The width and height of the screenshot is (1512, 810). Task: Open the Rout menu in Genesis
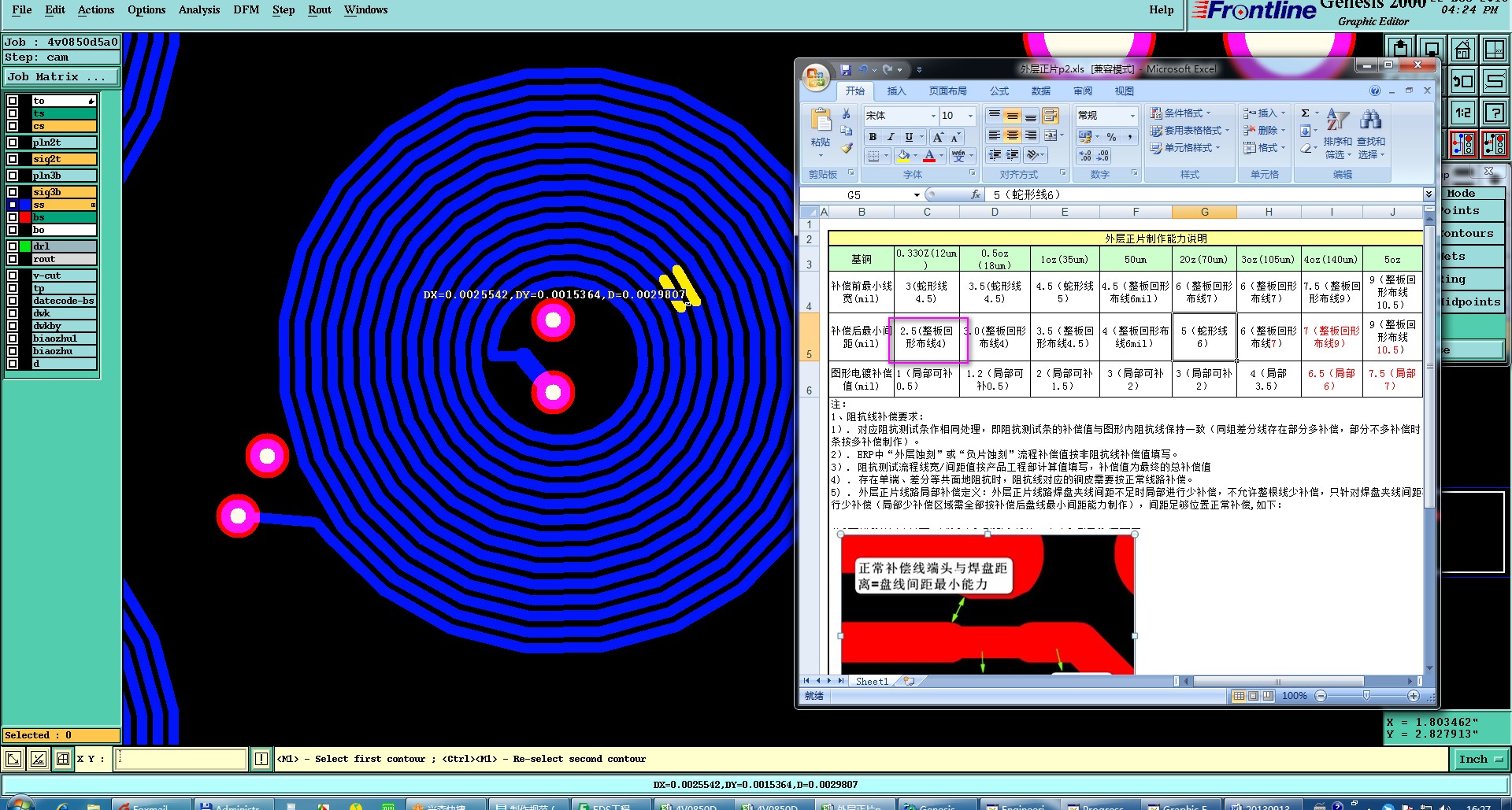click(320, 9)
